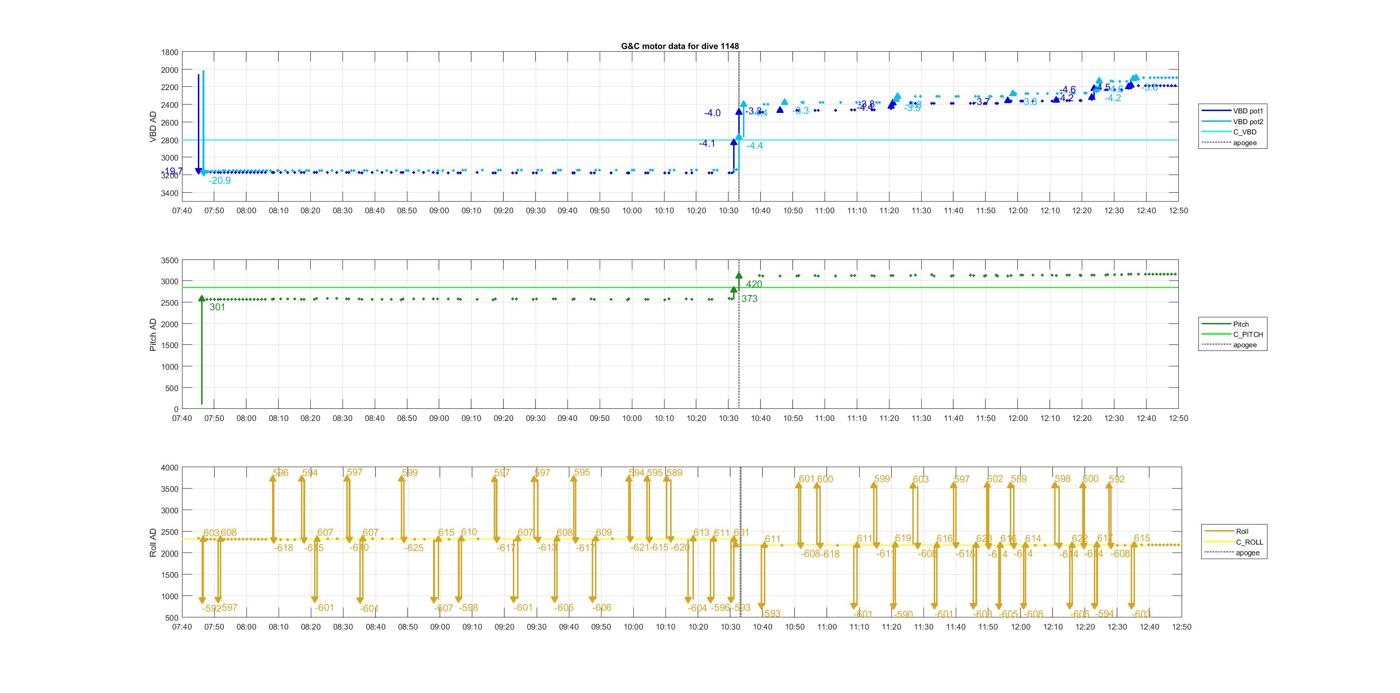Click the '301' pitch data label
This screenshot has height=693, width=1400.
tap(217, 308)
